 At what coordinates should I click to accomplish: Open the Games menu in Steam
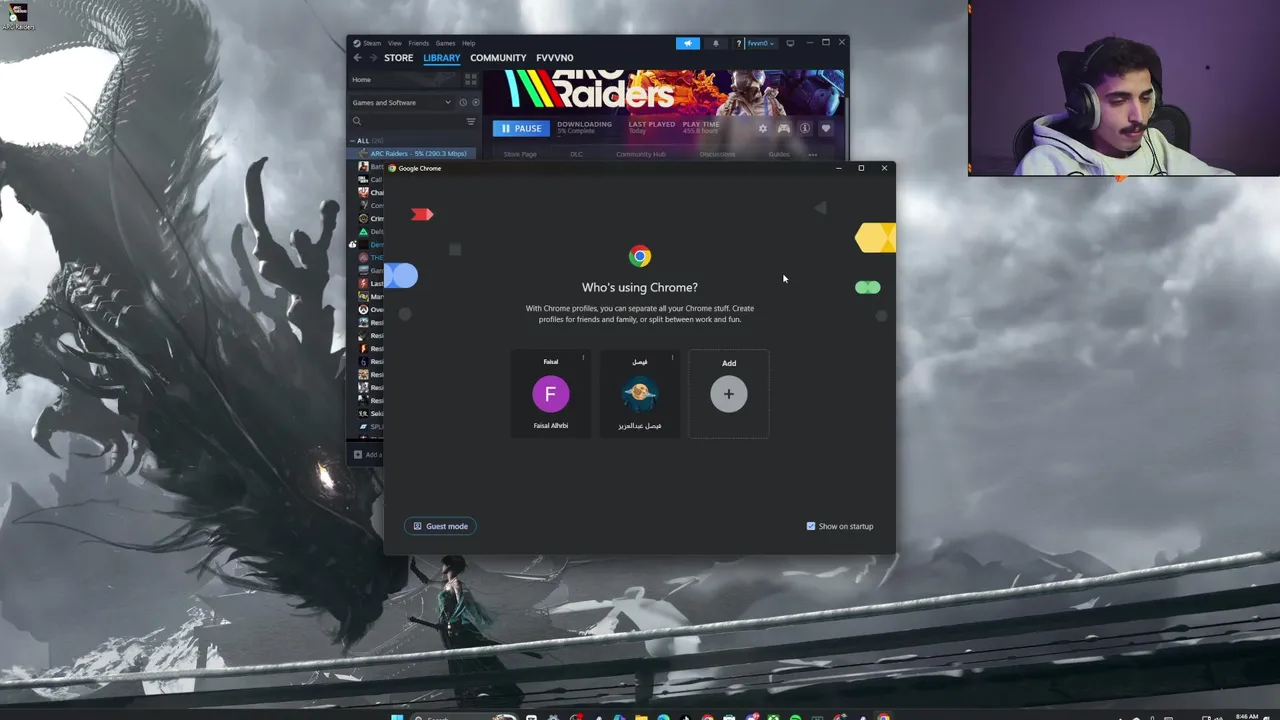(445, 43)
